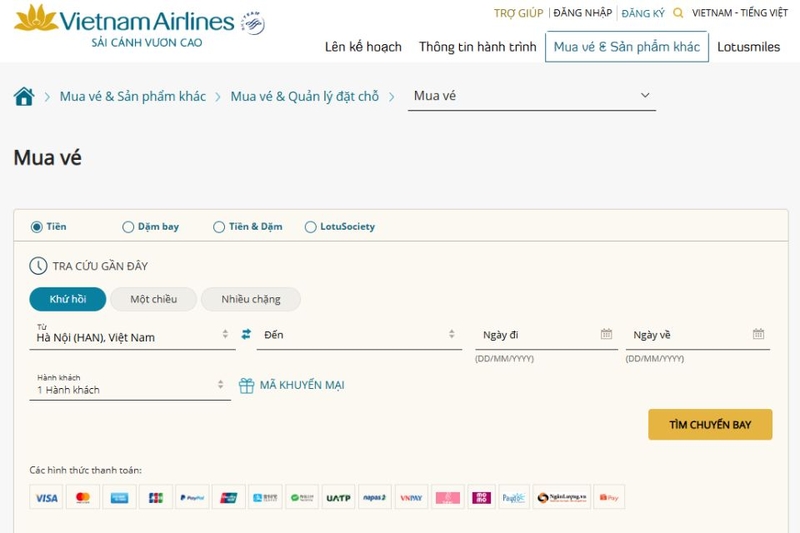
Task: Click the Ngày về return date field
Action: click(x=697, y=335)
